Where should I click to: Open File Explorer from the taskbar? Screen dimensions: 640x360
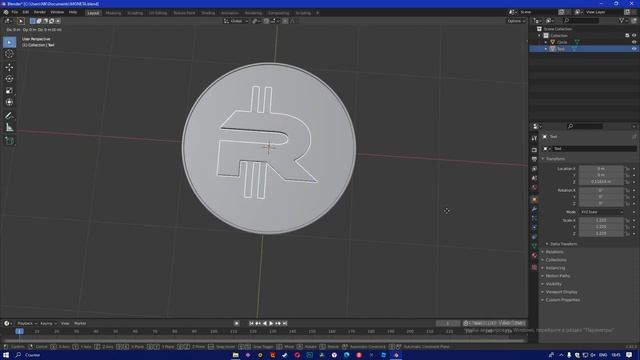pyautogui.click(x=236, y=355)
